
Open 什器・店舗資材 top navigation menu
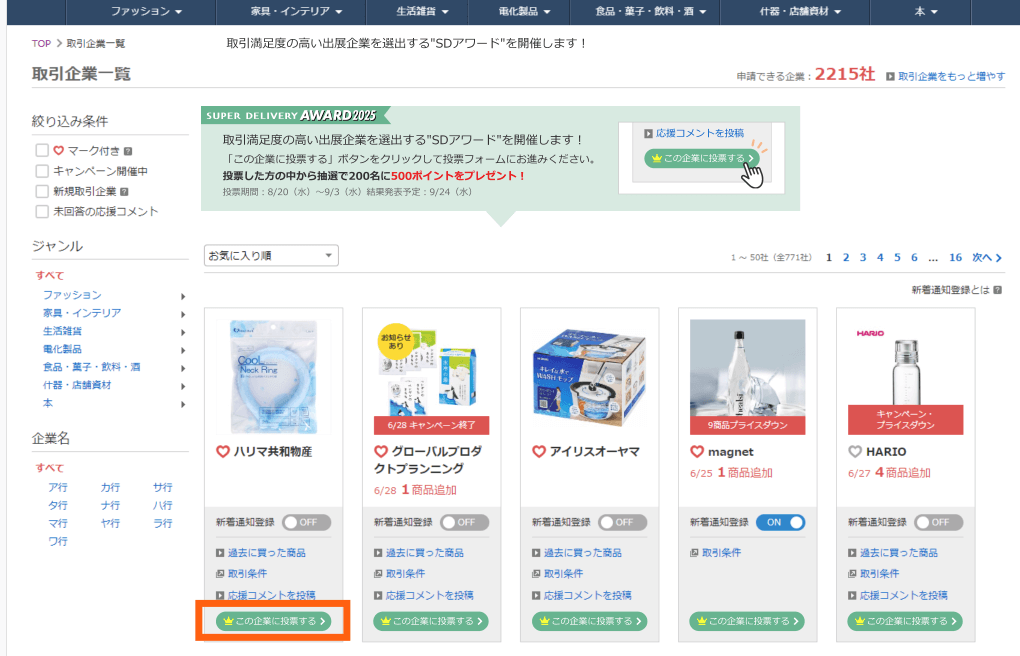point(800,12)
